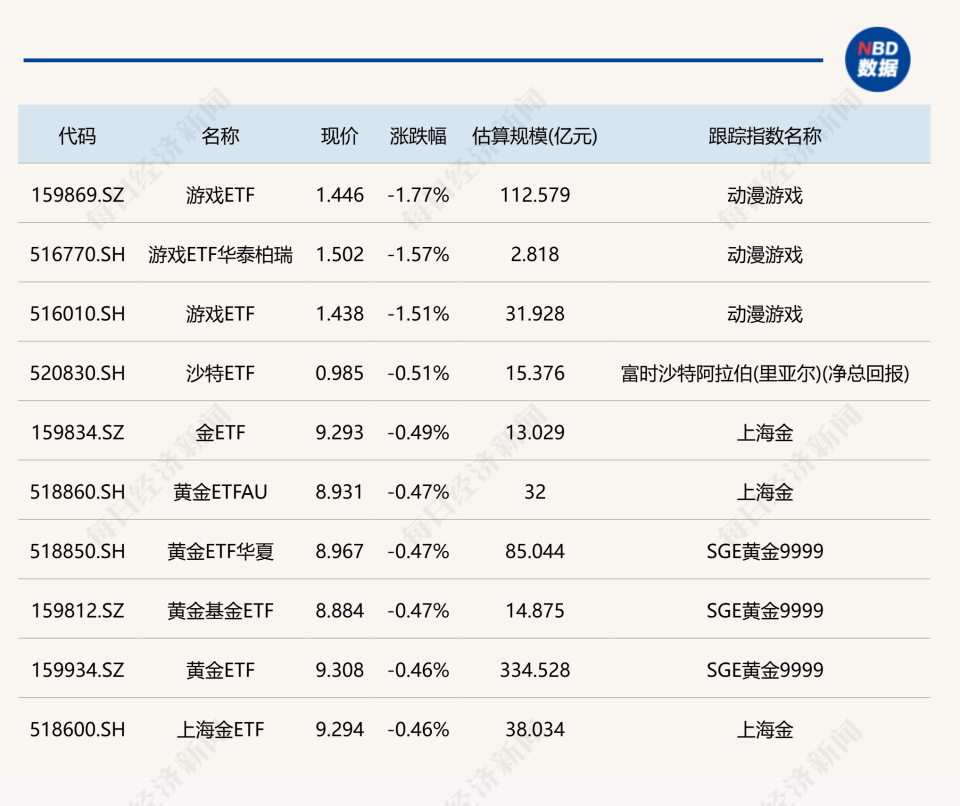This screenshot has width=960, height=806.
Task: Click the 估算规模(亿元) column header
Action: [534, 135]
